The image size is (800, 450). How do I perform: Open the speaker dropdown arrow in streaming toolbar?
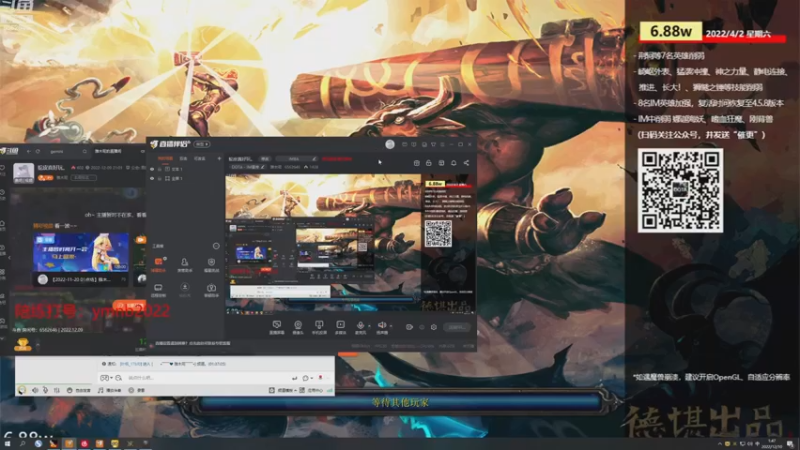click(x=391, y=326)
